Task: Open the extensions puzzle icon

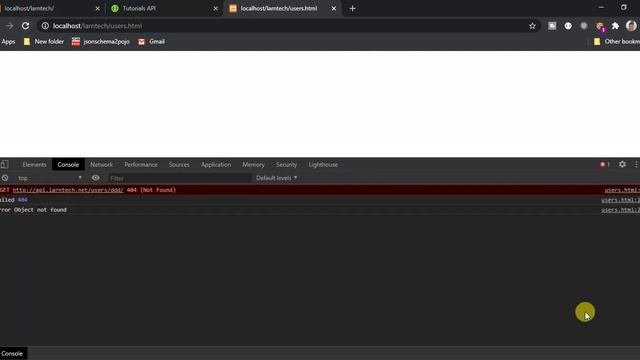Action: click(x=615, y=26)
